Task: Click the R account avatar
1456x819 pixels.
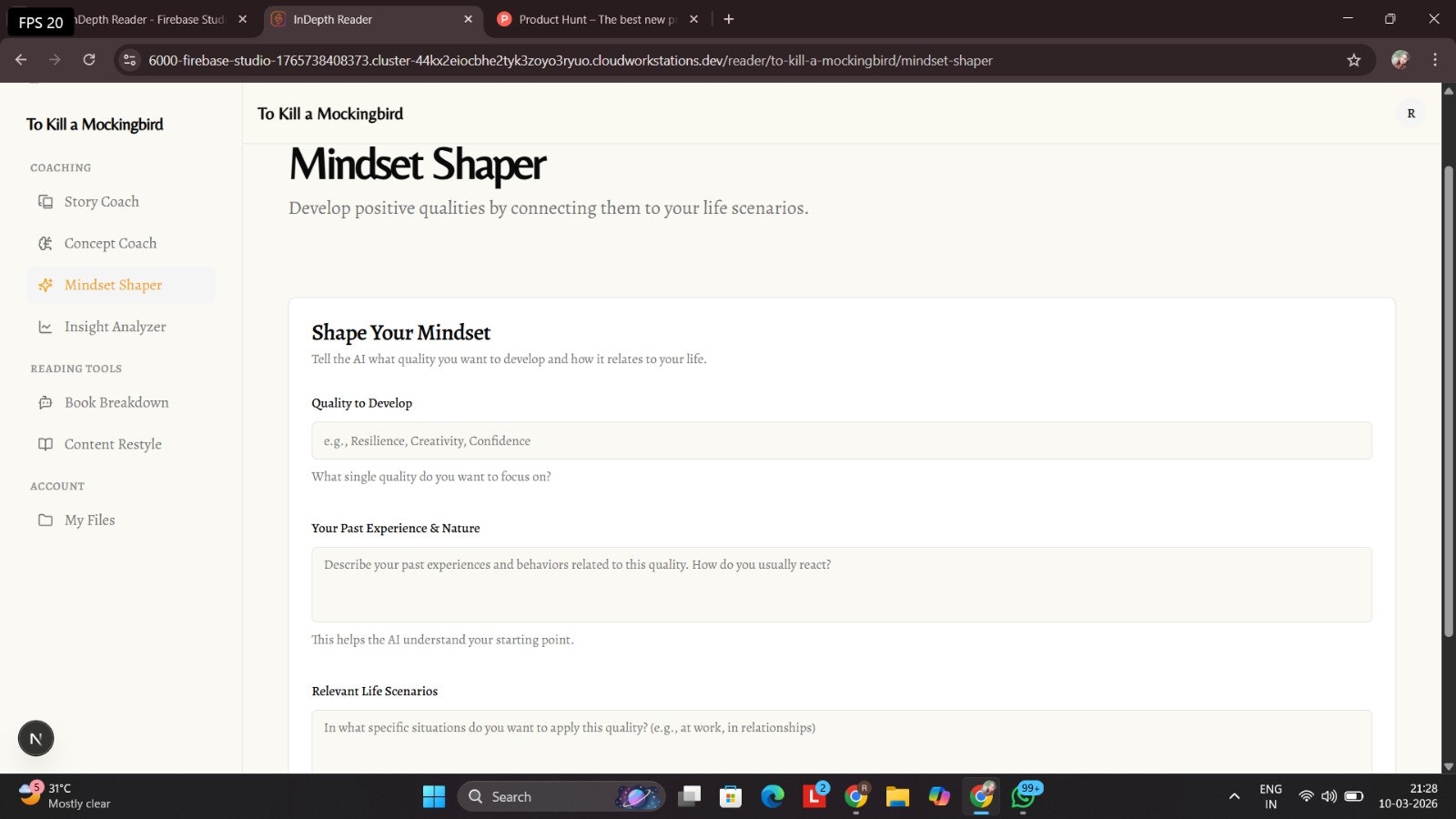Action: (1411, 113)
